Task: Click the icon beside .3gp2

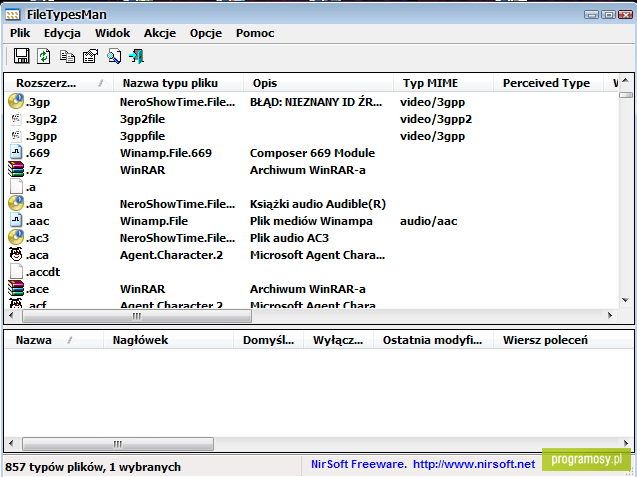Action: 16,119
